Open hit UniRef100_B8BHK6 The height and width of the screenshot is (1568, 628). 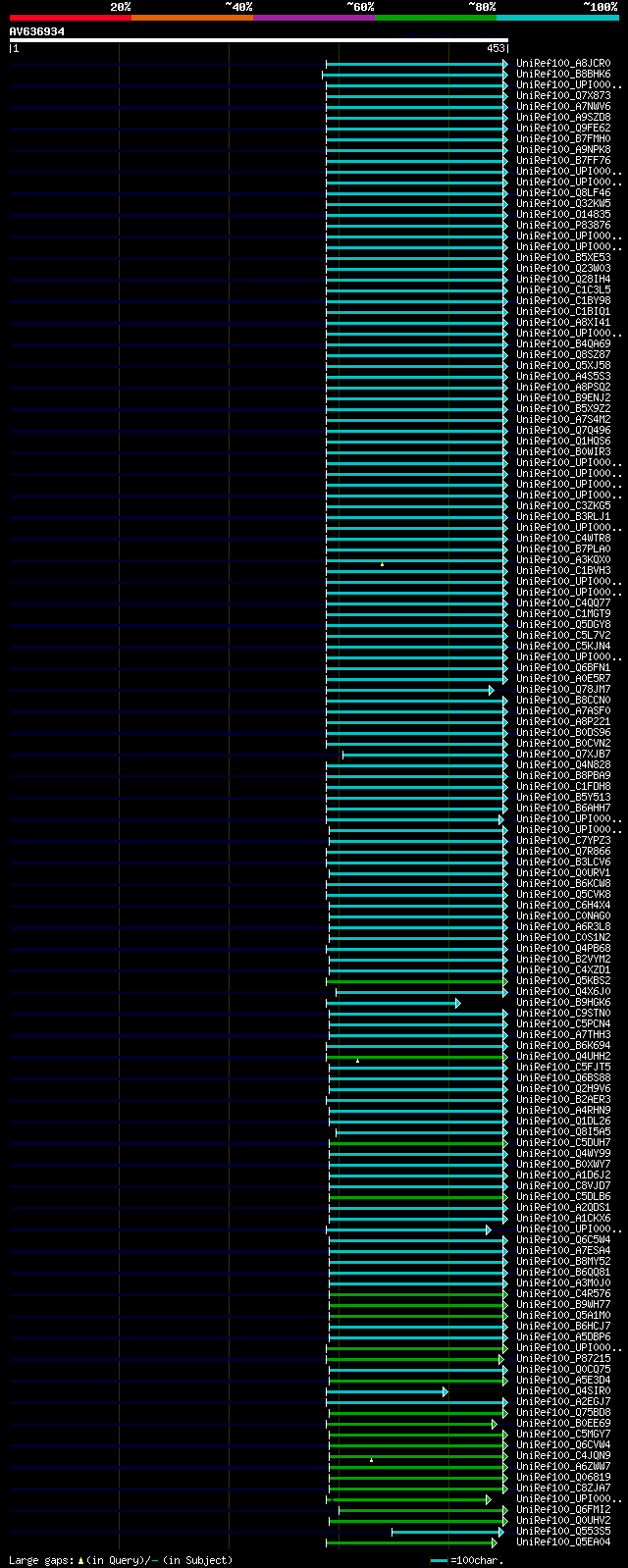563,75
